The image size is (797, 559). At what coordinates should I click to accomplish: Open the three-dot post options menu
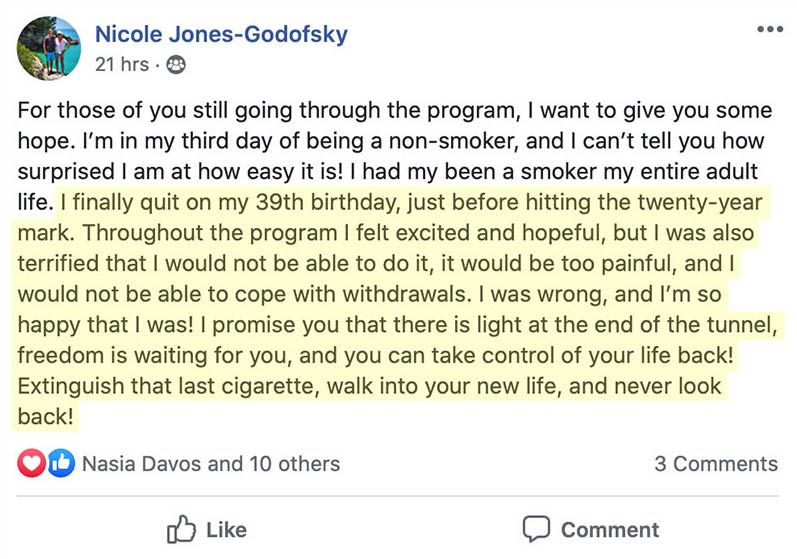click(769, 28)
